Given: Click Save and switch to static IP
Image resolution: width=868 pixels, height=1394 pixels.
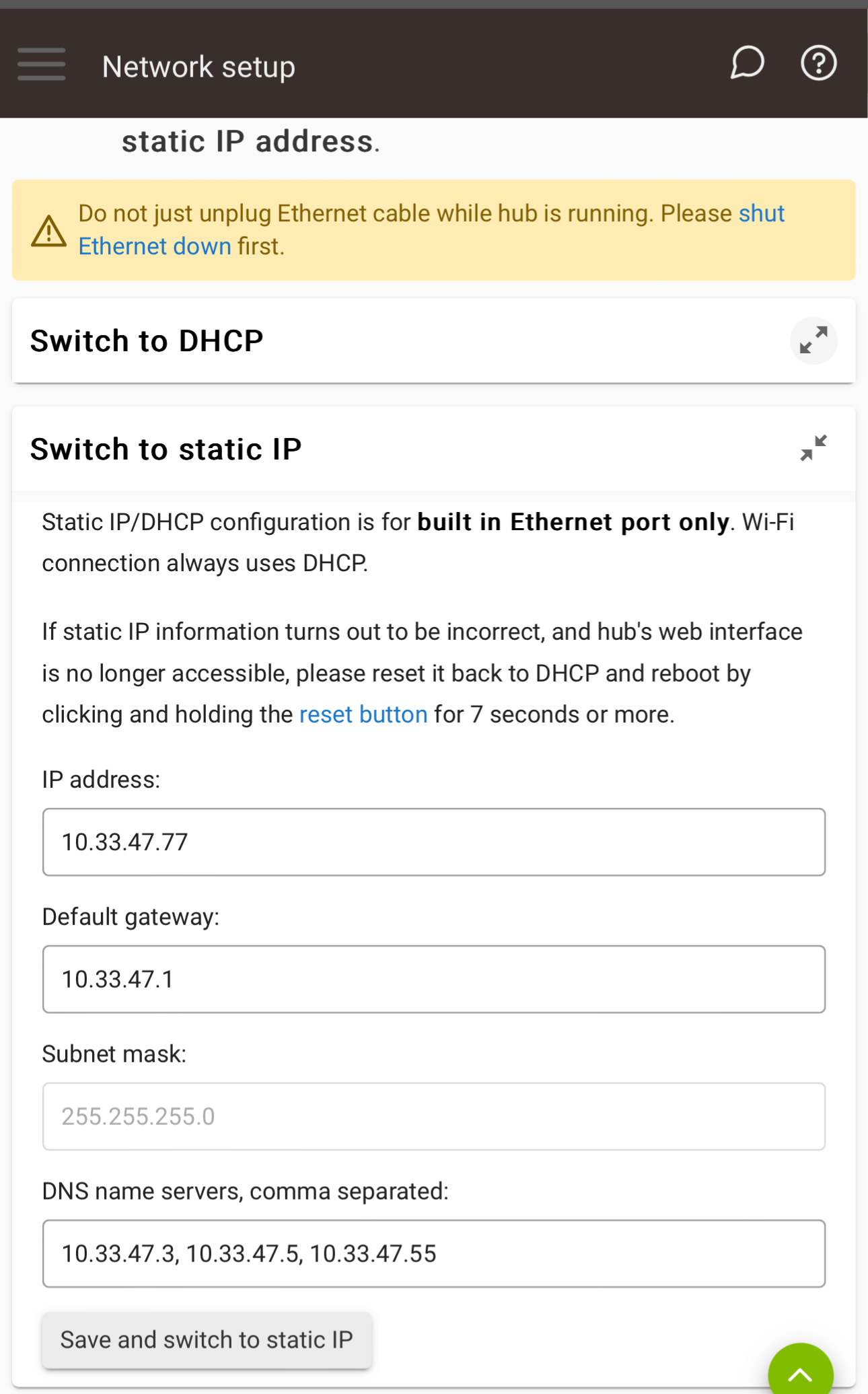Looking at the screenshot, I should pos(207,1340).
